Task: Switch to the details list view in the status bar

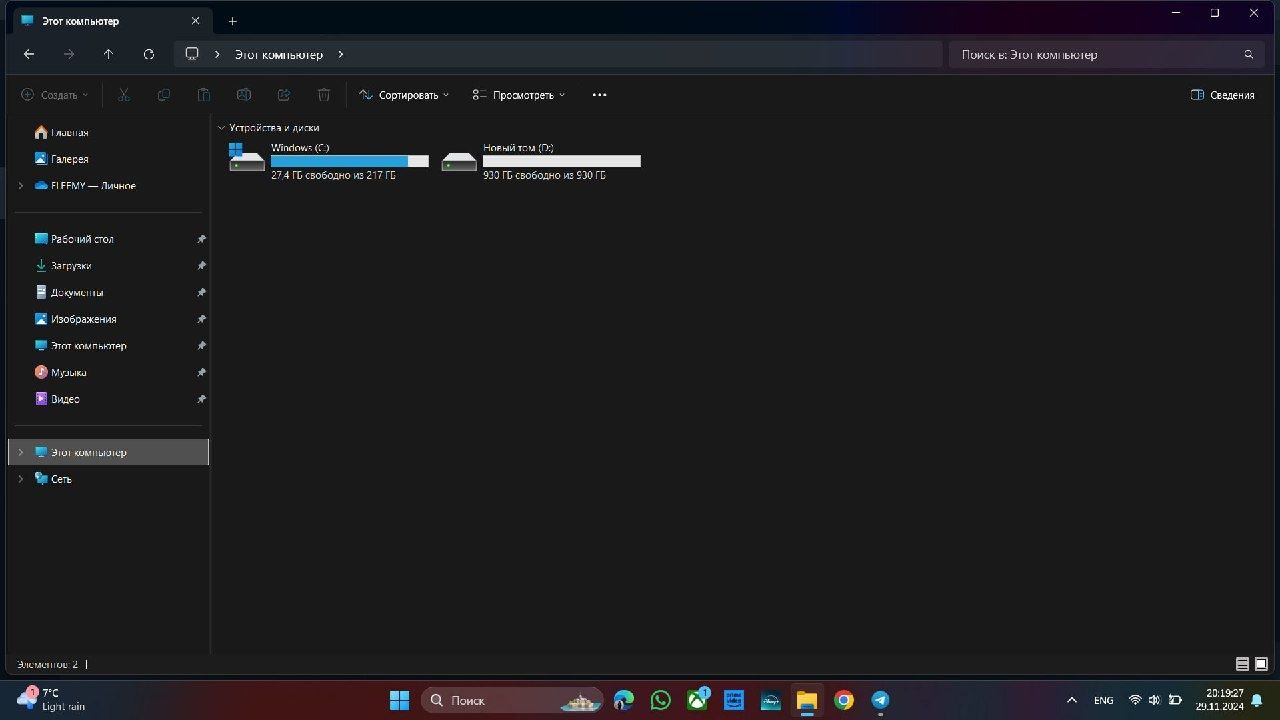Action: tap(1242, 664)
